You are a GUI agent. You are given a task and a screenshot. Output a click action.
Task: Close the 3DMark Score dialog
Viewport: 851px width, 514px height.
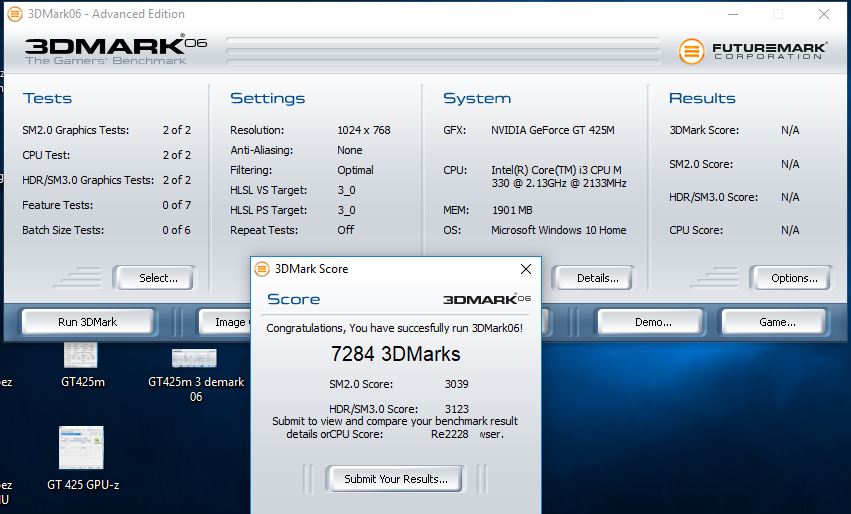coord(525,269)
